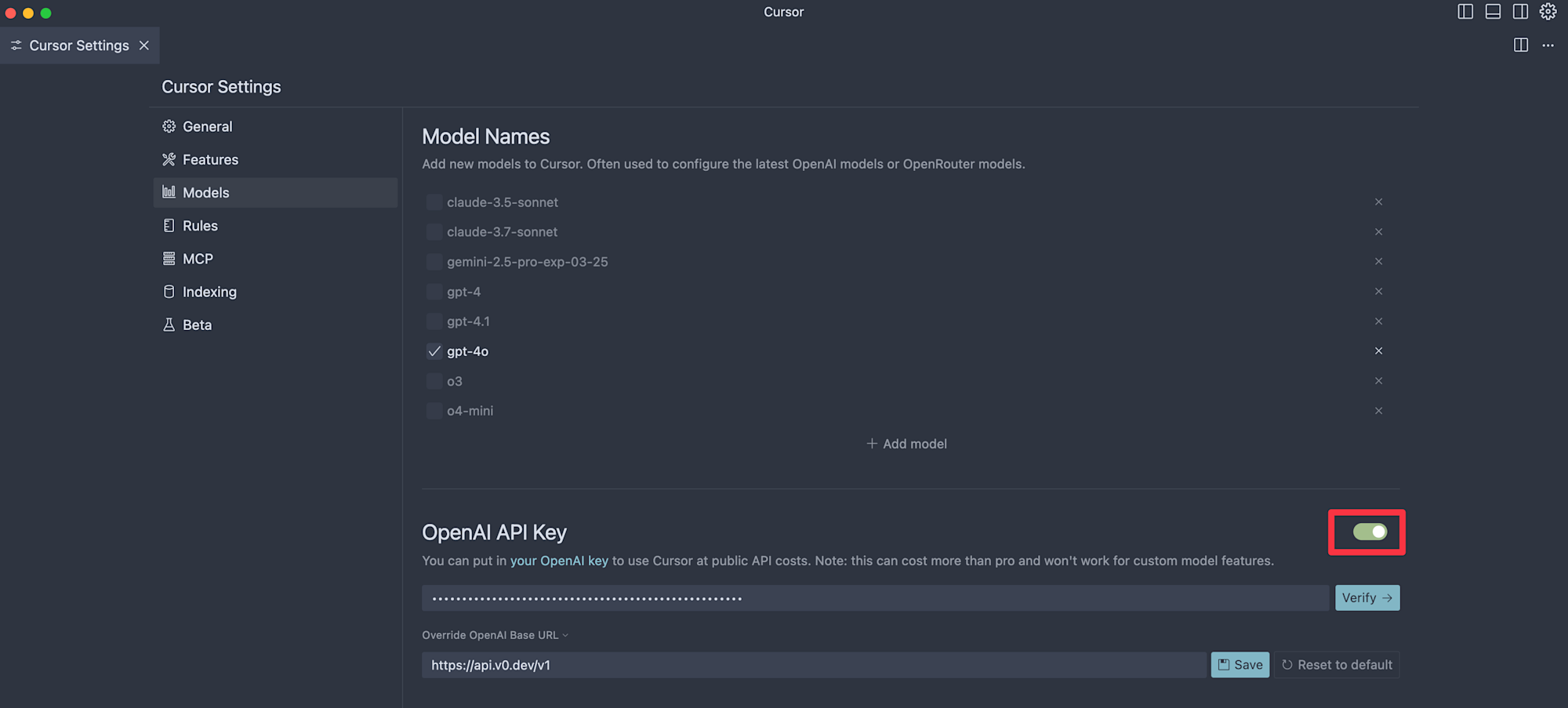Focus the OpenAI API key field
Screen dimensions: 1568x708
(x=875, y=598)
